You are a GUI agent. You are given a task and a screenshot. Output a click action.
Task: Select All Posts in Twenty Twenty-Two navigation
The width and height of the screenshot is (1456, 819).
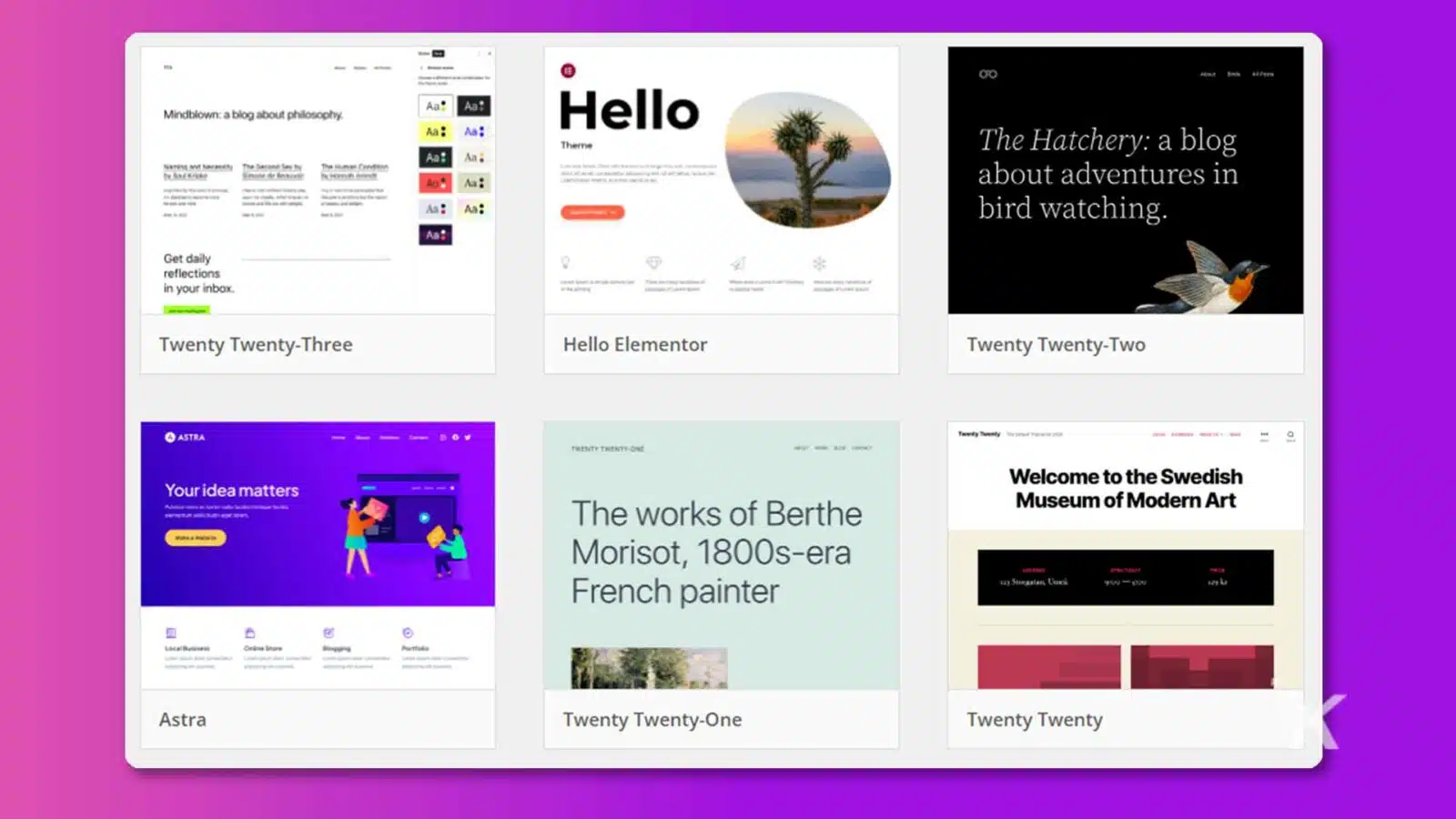(1263, 75)
